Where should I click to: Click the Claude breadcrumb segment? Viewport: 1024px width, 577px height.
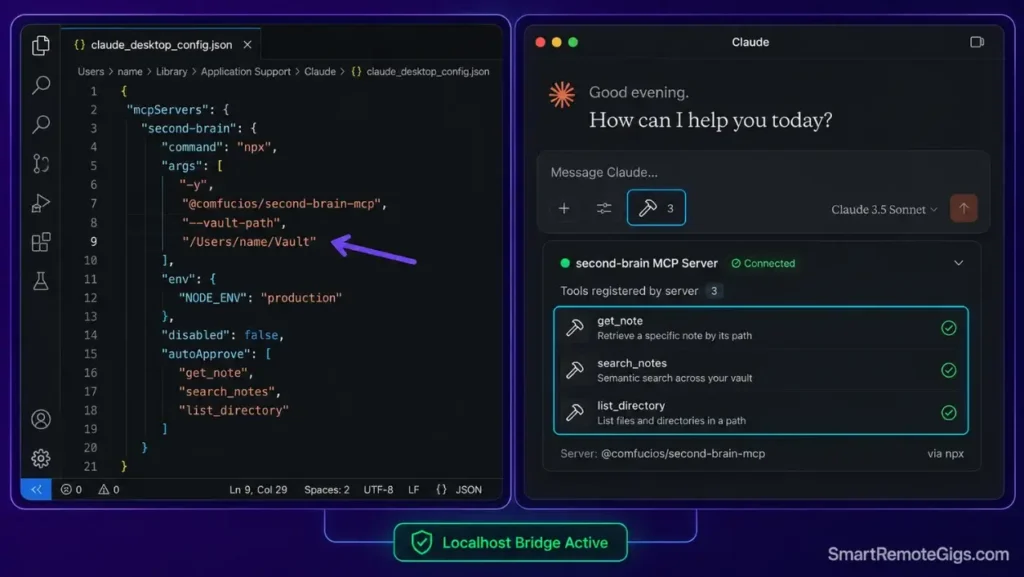point(320,72)
